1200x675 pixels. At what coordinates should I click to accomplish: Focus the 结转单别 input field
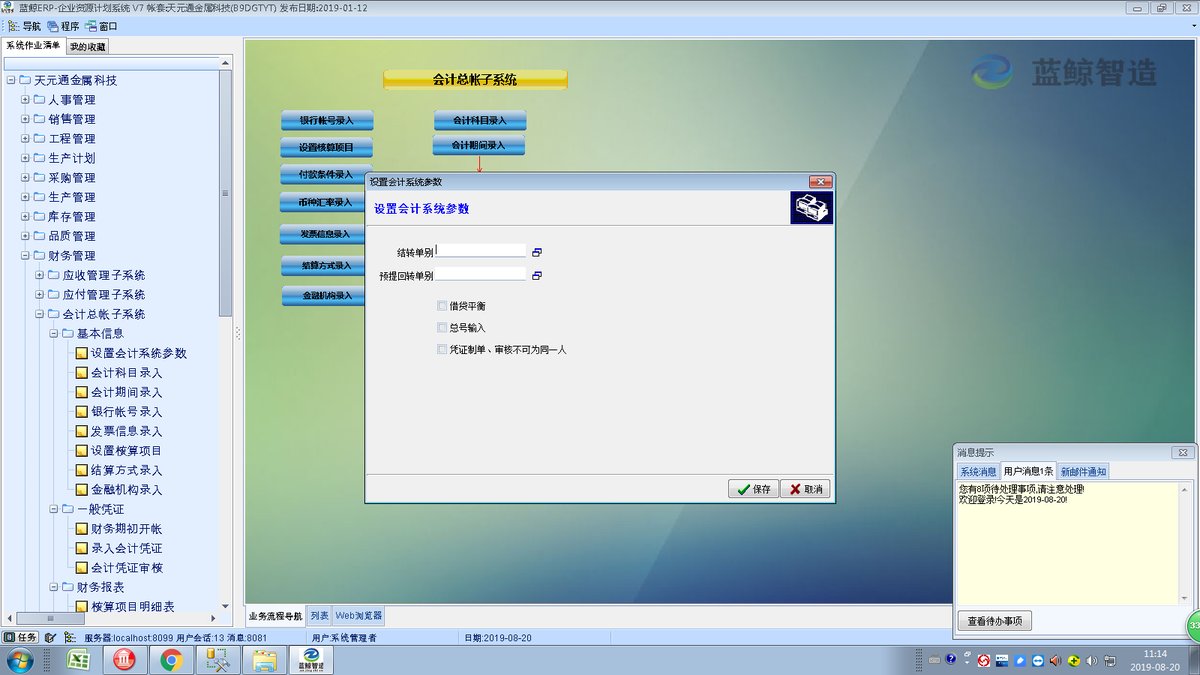pyautogui.click(x=481, y=251)
